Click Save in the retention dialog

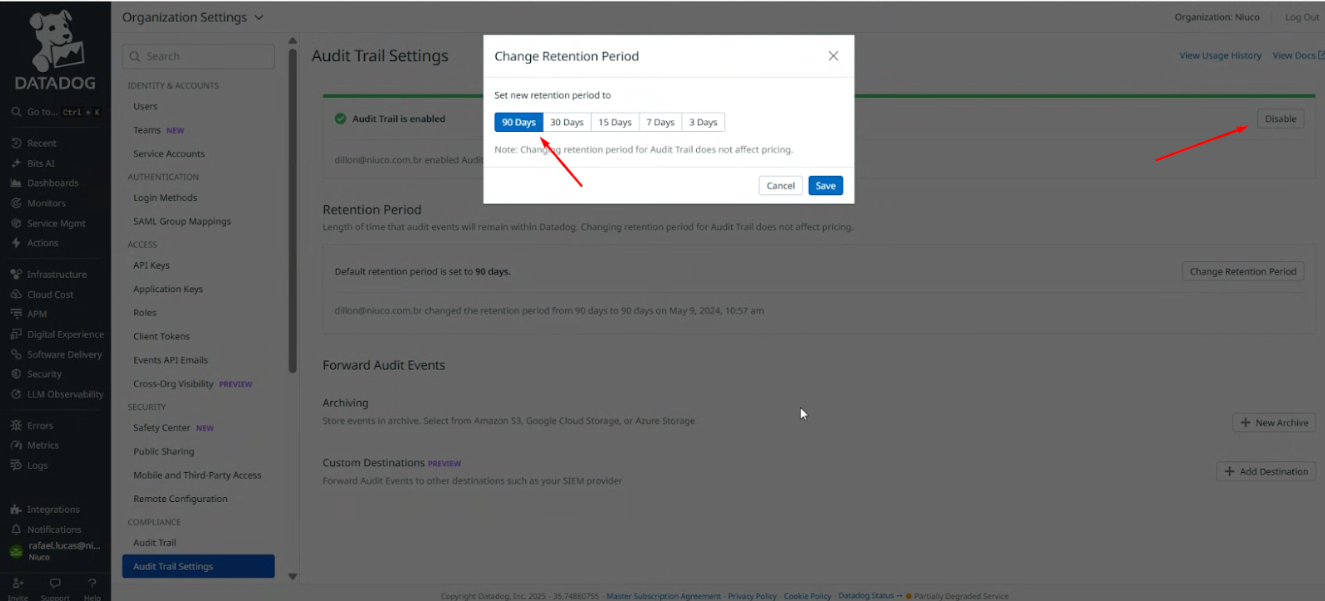(x=825, y=185)
